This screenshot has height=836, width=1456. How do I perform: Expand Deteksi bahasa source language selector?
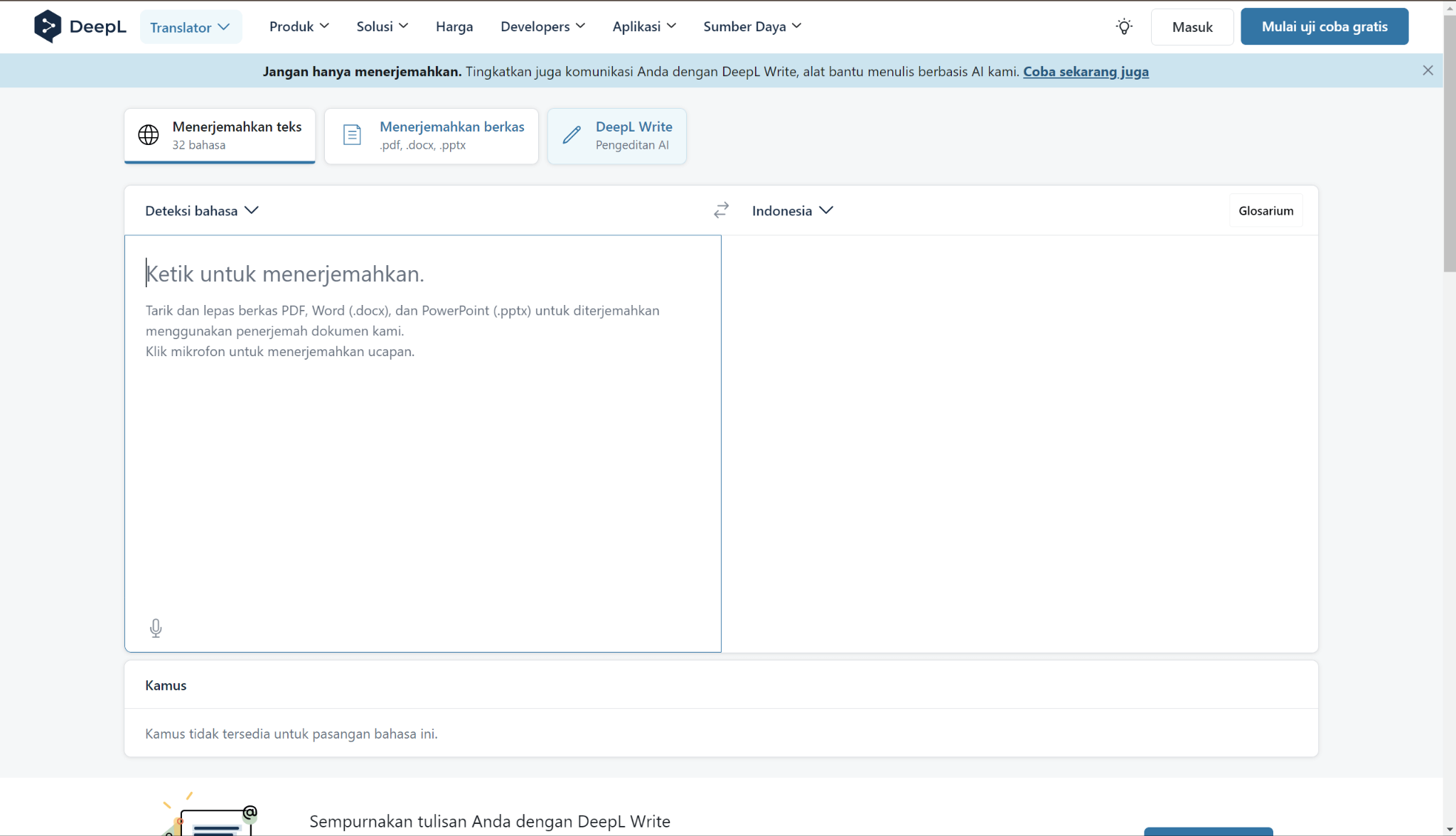pos(201,210)
